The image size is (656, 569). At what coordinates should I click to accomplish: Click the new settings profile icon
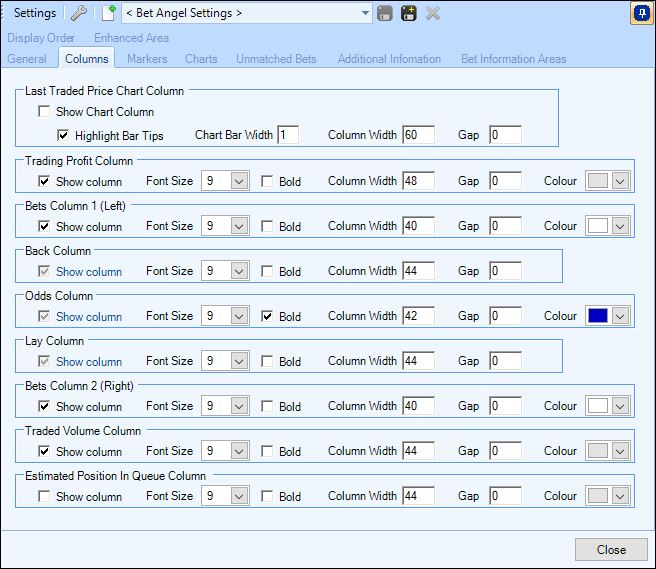pos(109,13)
